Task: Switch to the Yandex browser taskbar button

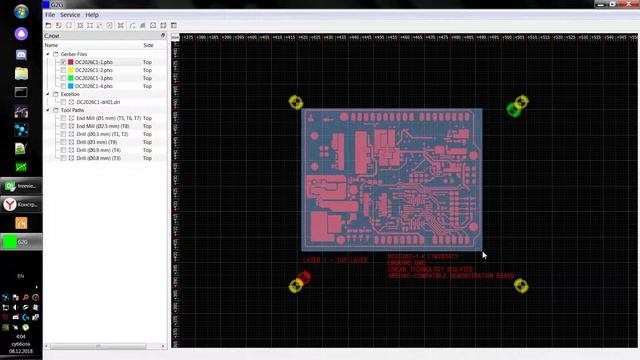Action: [x=21, y=204]
